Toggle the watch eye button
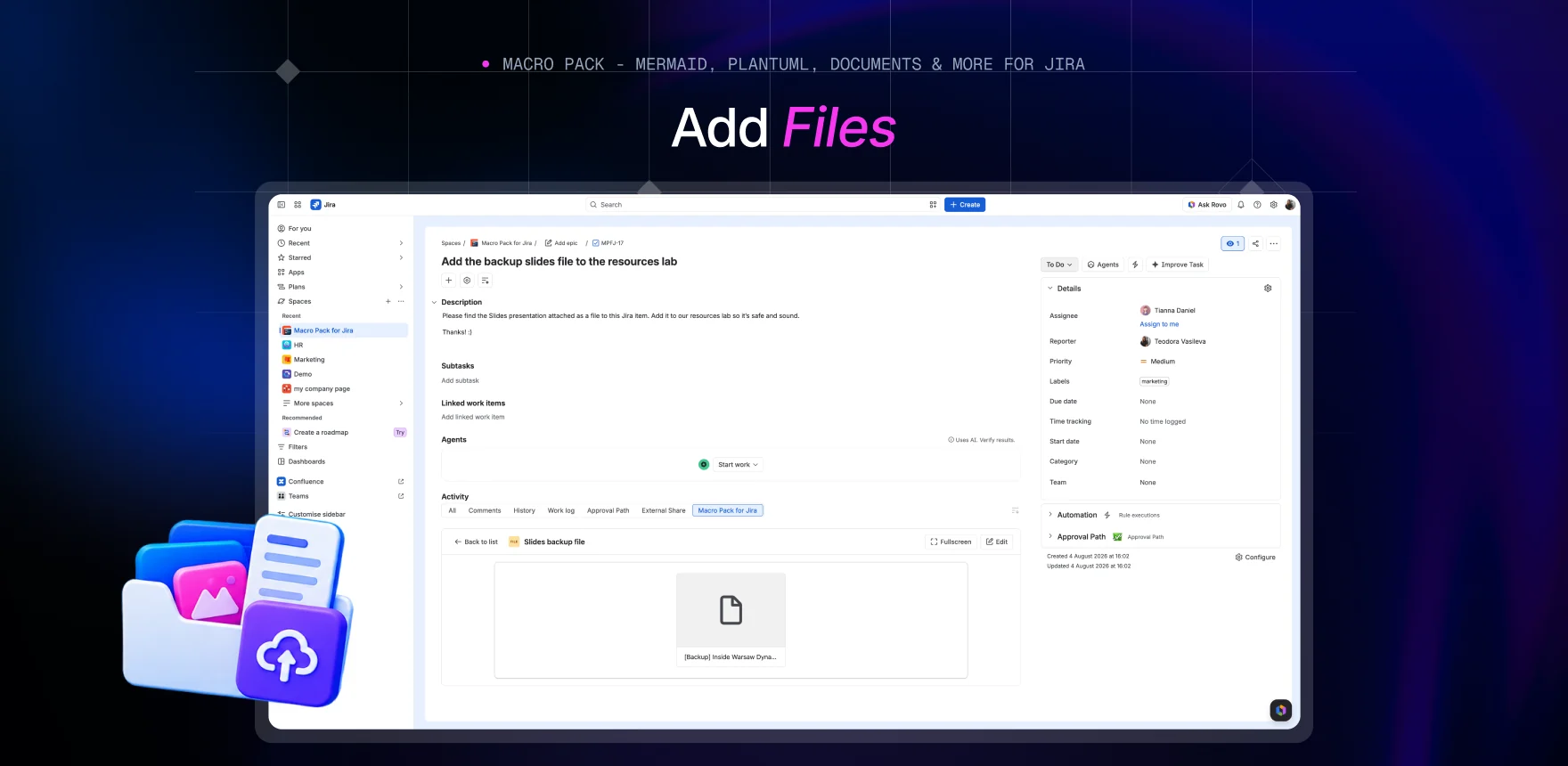The image size is (1568, 766). tap(1233, 243)
